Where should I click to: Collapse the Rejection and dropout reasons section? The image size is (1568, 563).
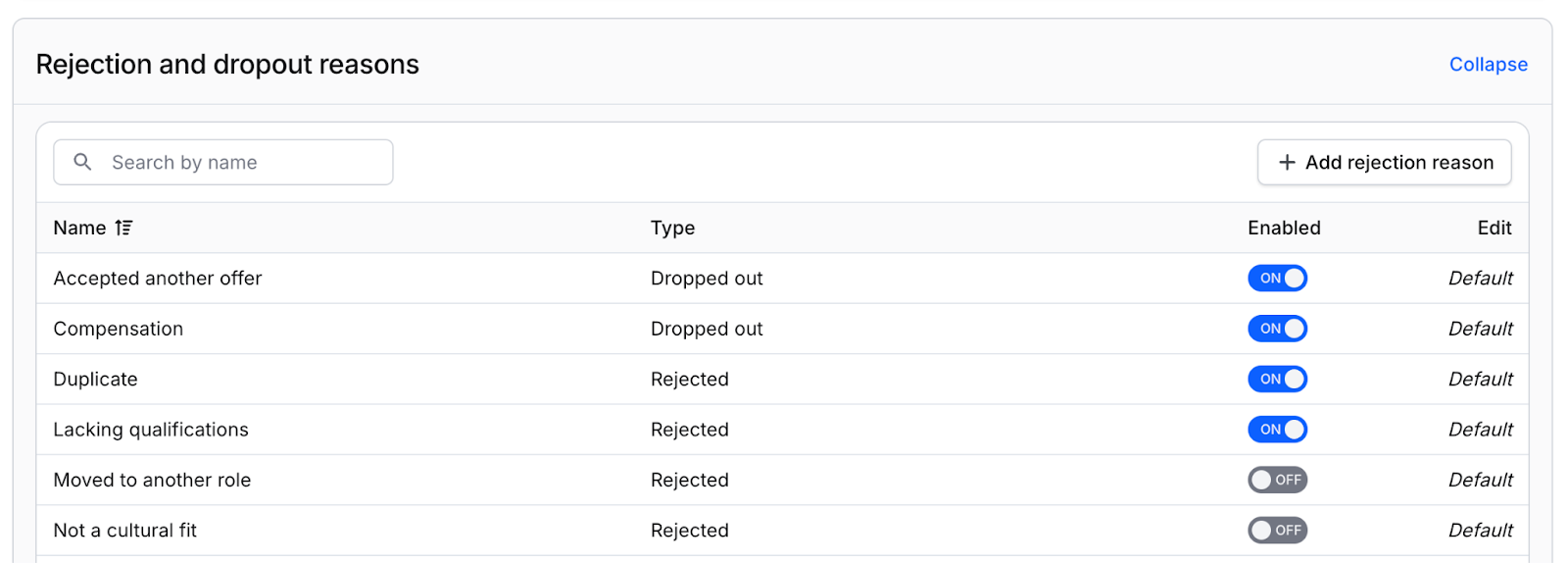(x=1488, y=65)
